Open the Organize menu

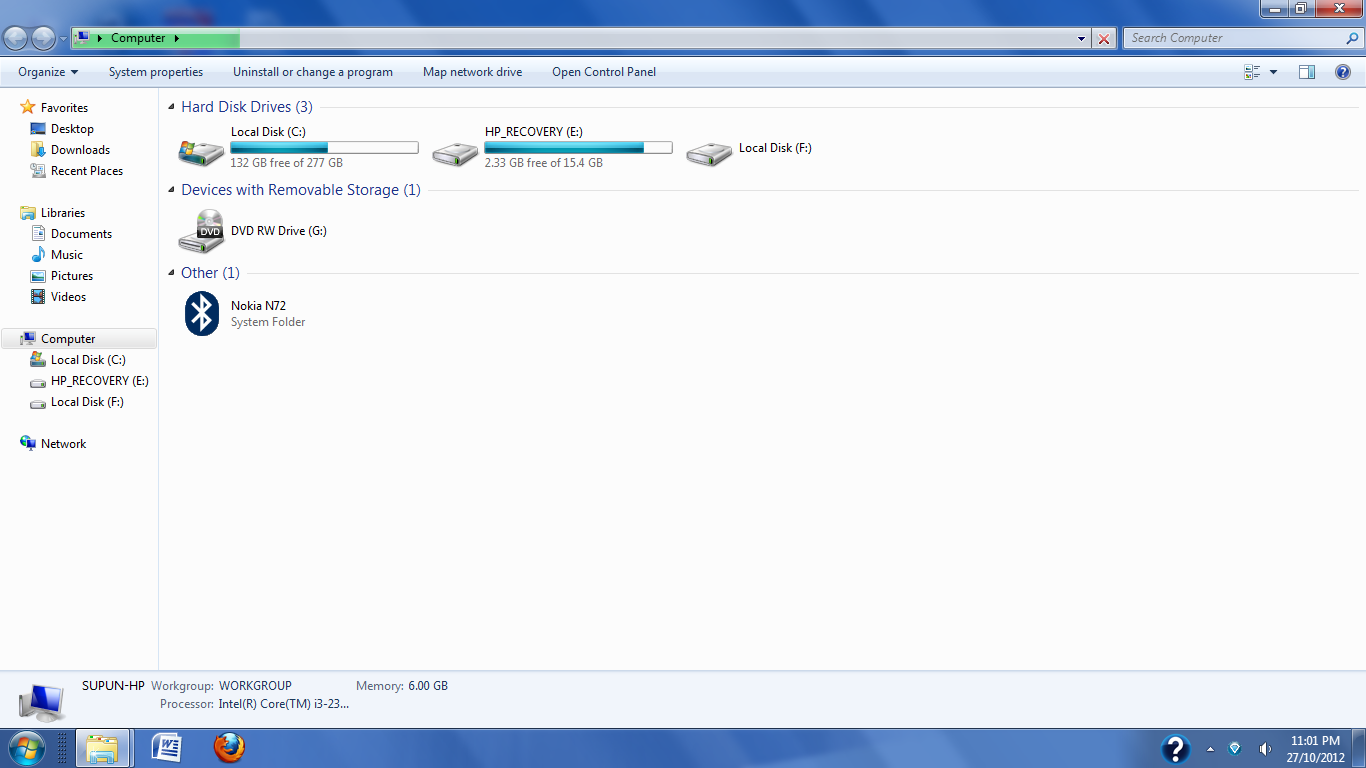(48, 72)
